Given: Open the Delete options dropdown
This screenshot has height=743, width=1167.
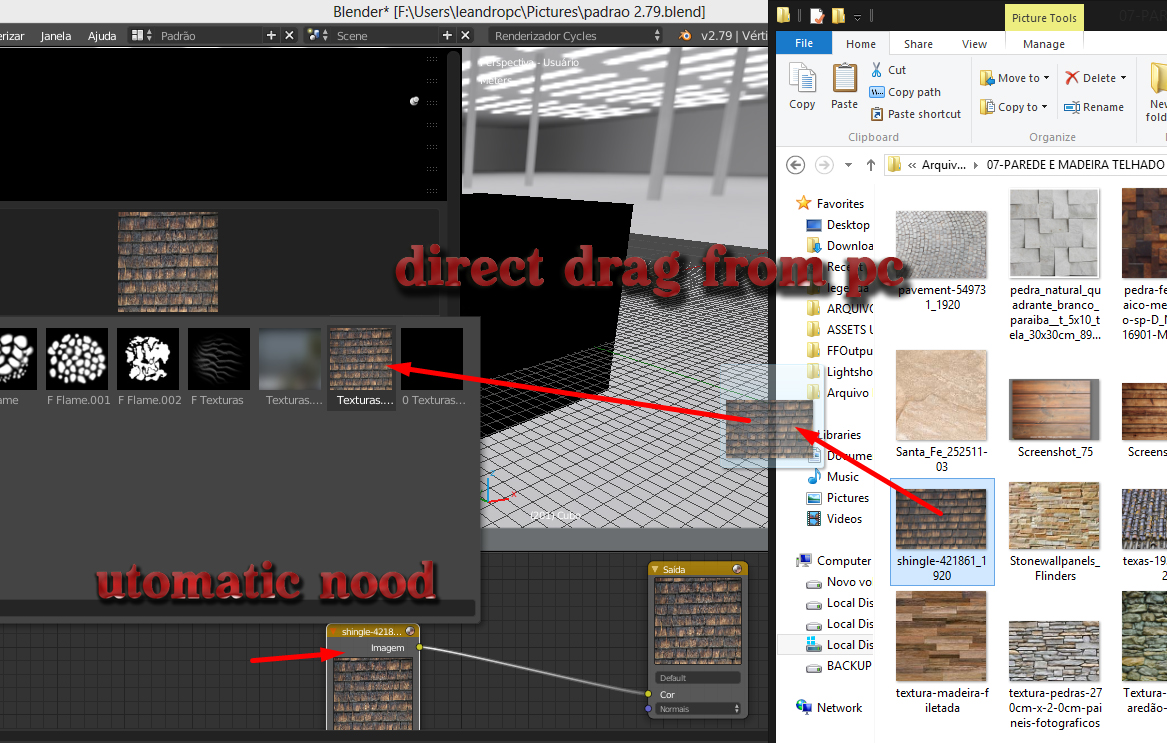Looking at the screenshot, I should point(1123,77).
